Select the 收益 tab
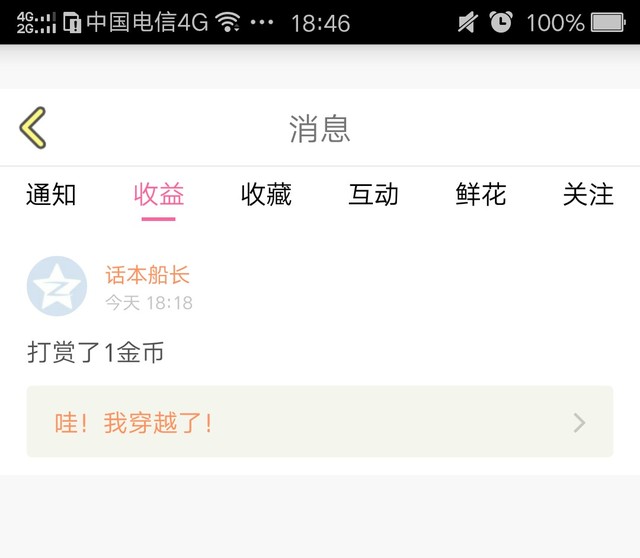Screen dimensions: 640x558 tap(159, 195)
